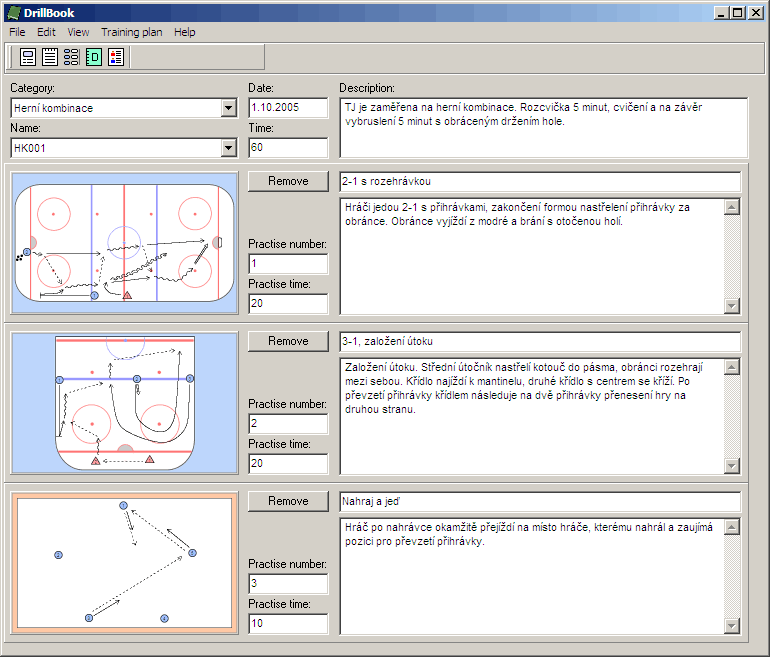Click the first toolbar icon with form layout
The width and height of the screenshot is (770, 657).
28,57
